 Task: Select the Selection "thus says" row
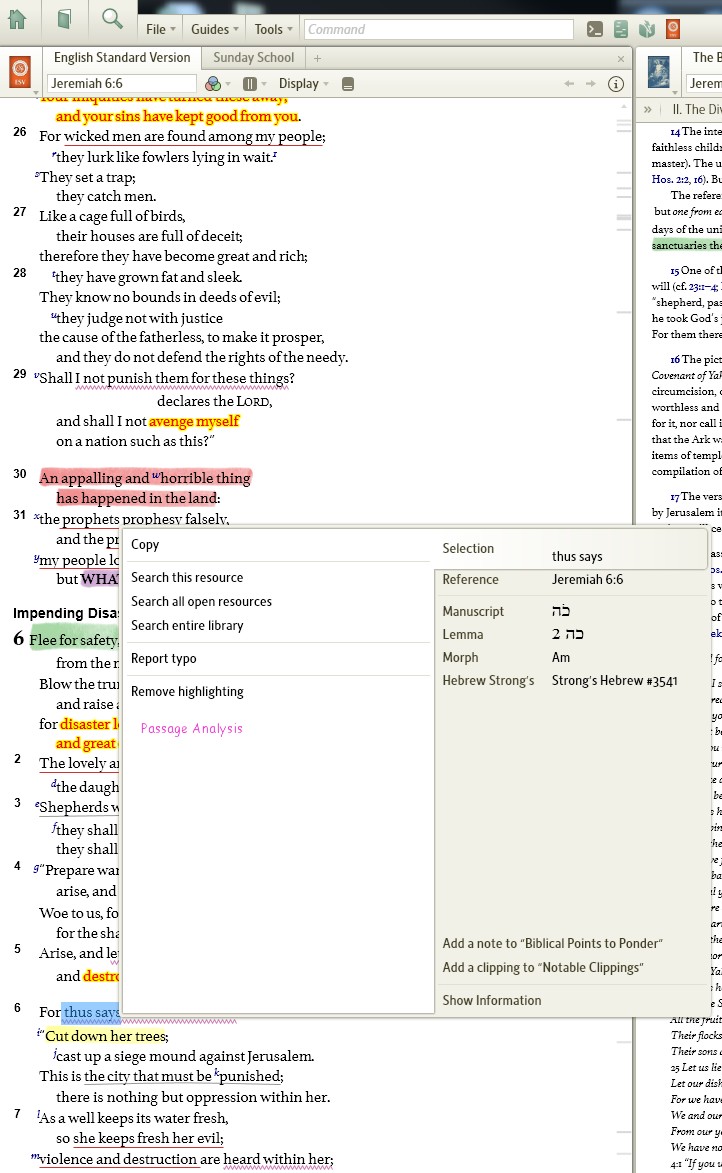[x=572, y=552]
